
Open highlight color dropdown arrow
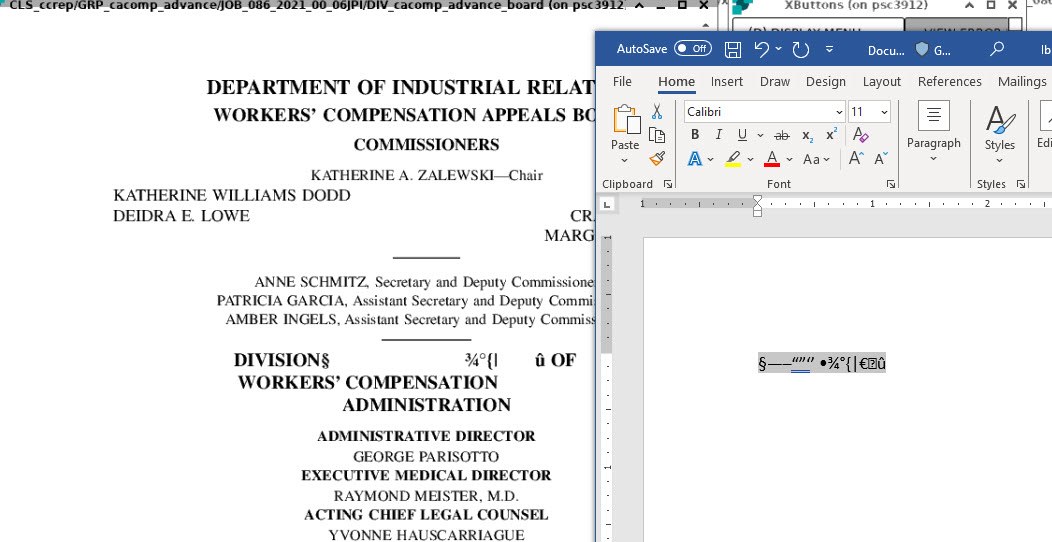(750, 160)
